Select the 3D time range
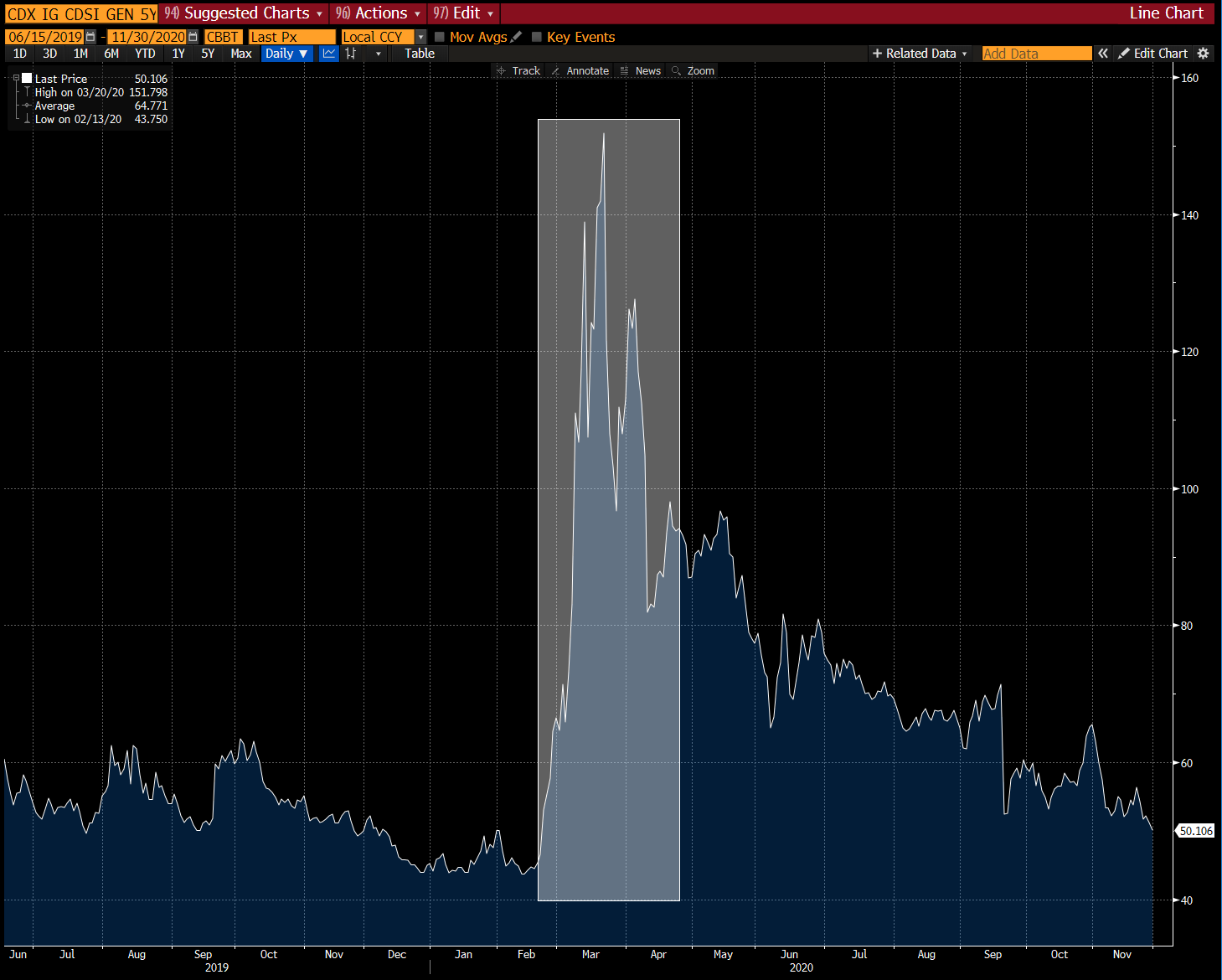The height and width of the screenshot is (980, 1222). pyautogui.click(x=50, y=53)
